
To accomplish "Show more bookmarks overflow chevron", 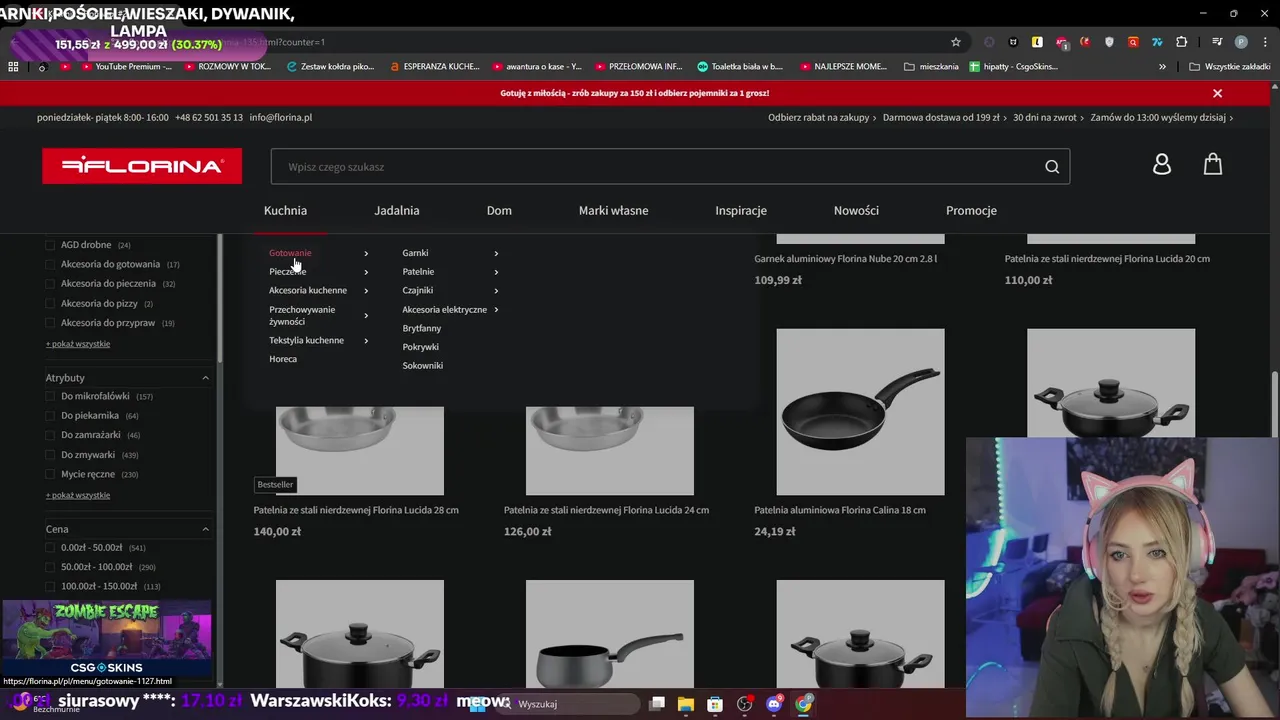I will click(x=1162, y=67).
